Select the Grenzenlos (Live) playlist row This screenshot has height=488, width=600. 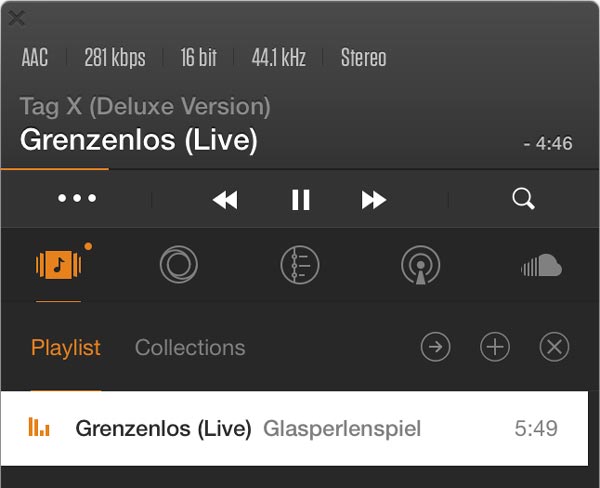pyautogui.click(x=300, y=429)
